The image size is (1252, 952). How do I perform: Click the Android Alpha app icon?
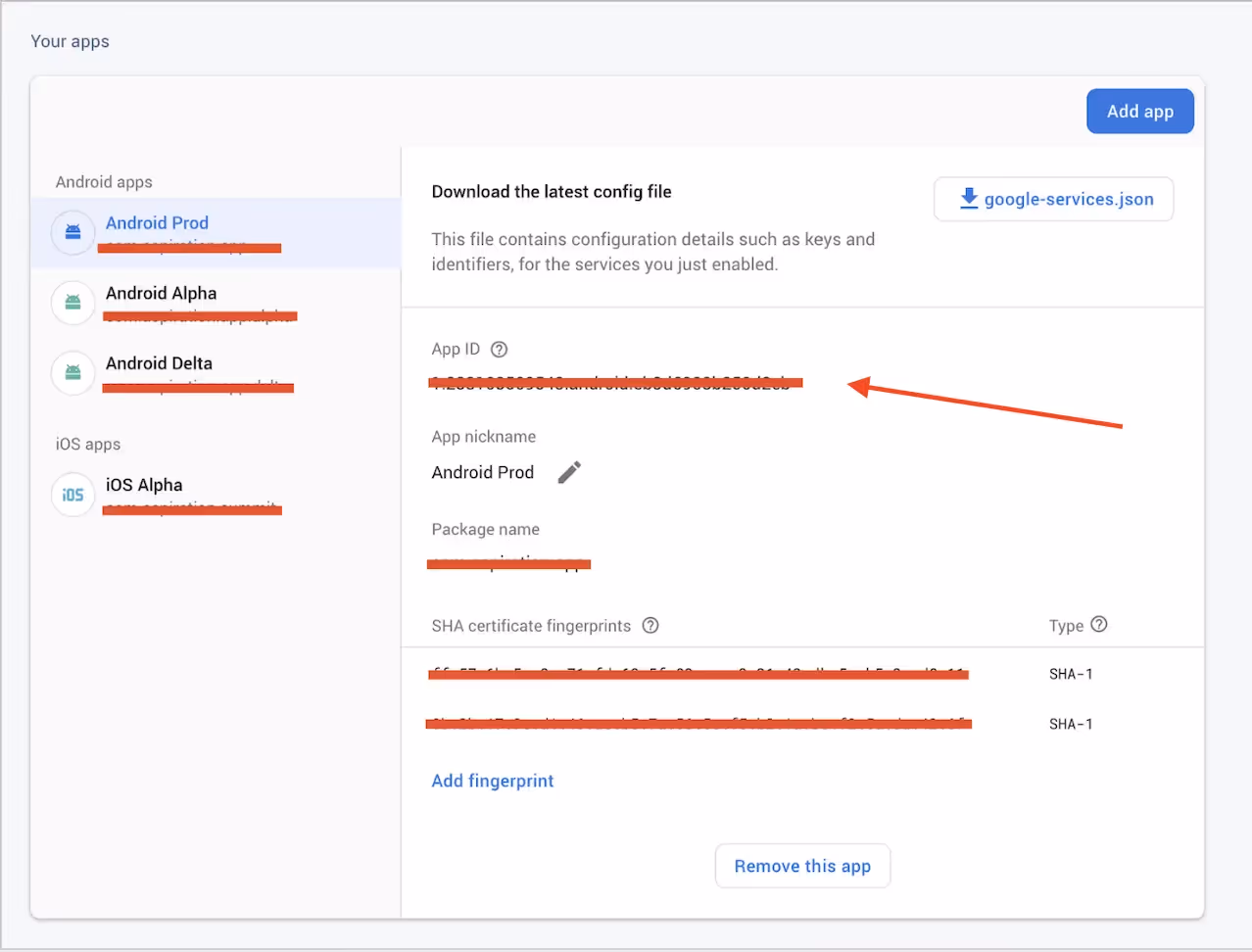(x=72, y=303)
